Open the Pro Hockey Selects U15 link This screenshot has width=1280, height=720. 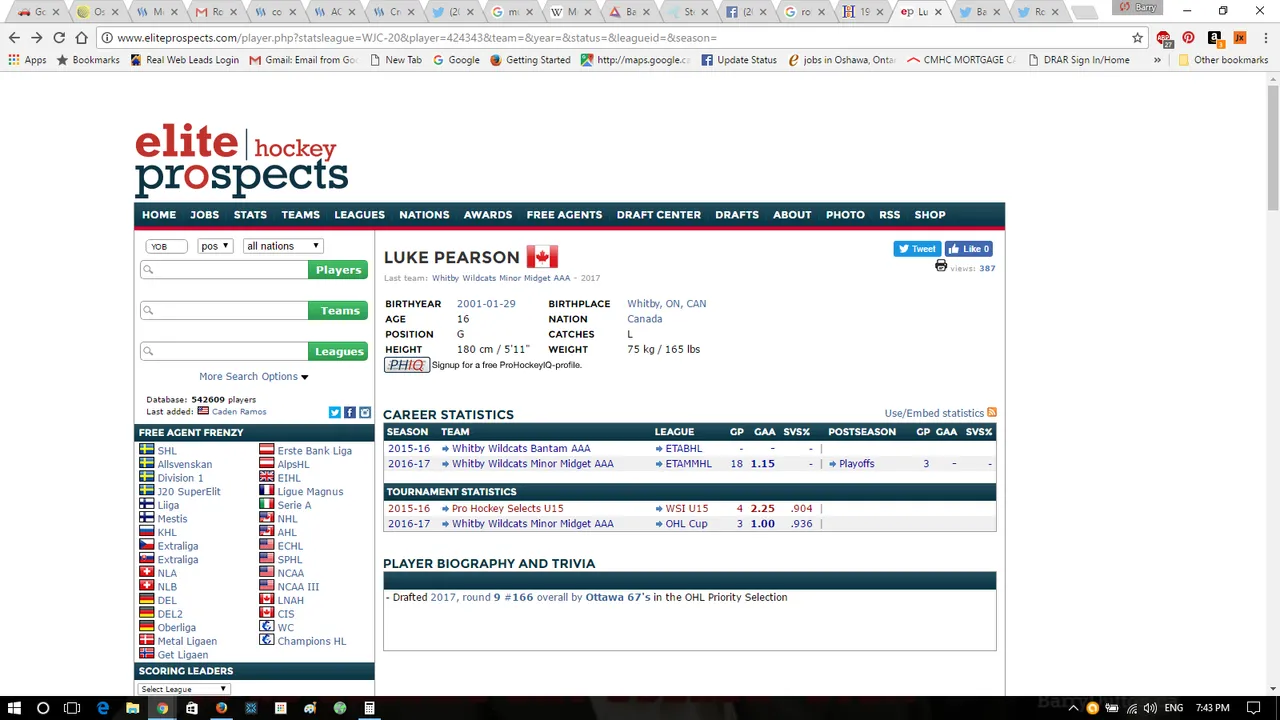508,509
